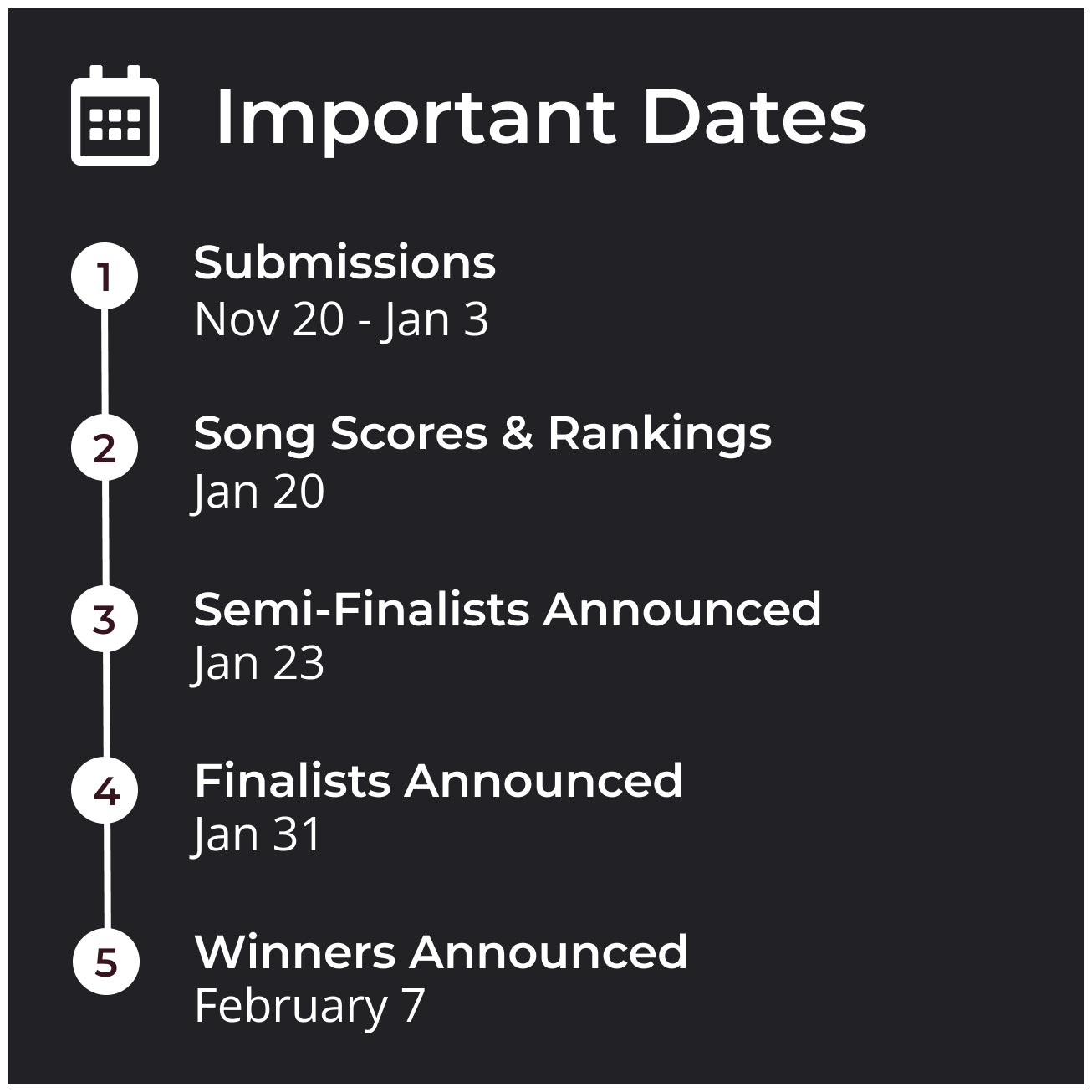This screenshot has width=1092, height=1092.
Task: Click the calendar icon beside Important Dates
Action: [x=115, y=115]
